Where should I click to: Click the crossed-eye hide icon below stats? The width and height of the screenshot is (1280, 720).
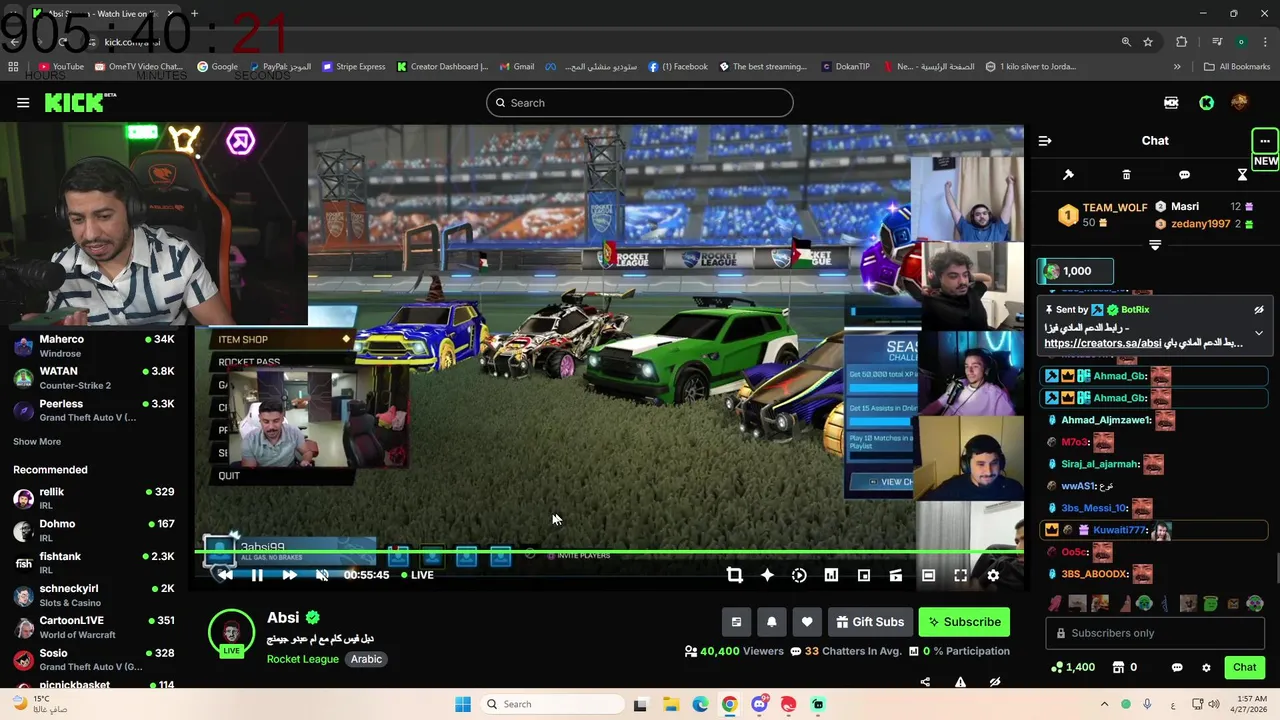pyautogui.click(x=995, y=682)
